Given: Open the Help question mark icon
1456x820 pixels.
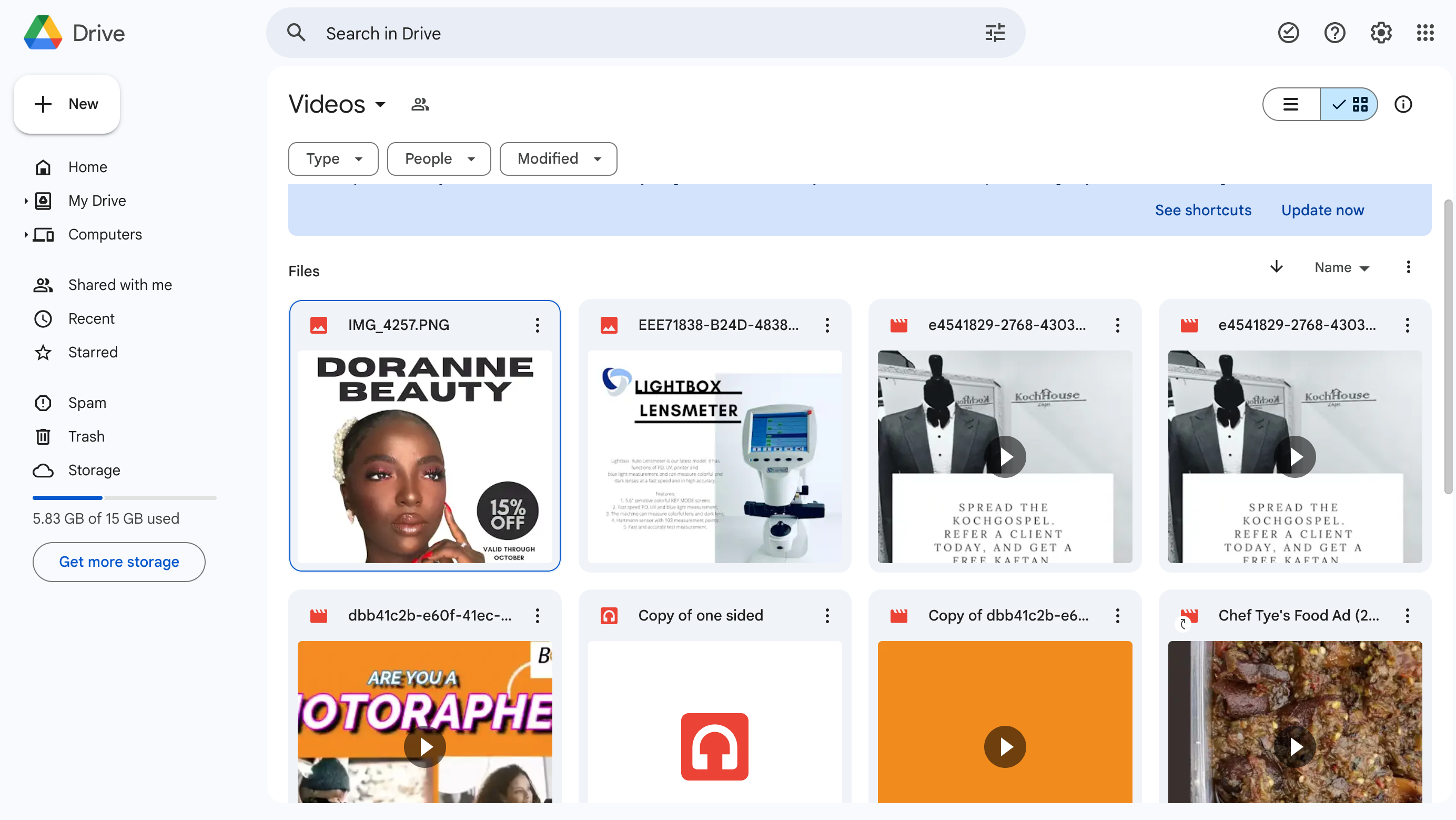Looking at the screenshot, I should click(1334, 33).
